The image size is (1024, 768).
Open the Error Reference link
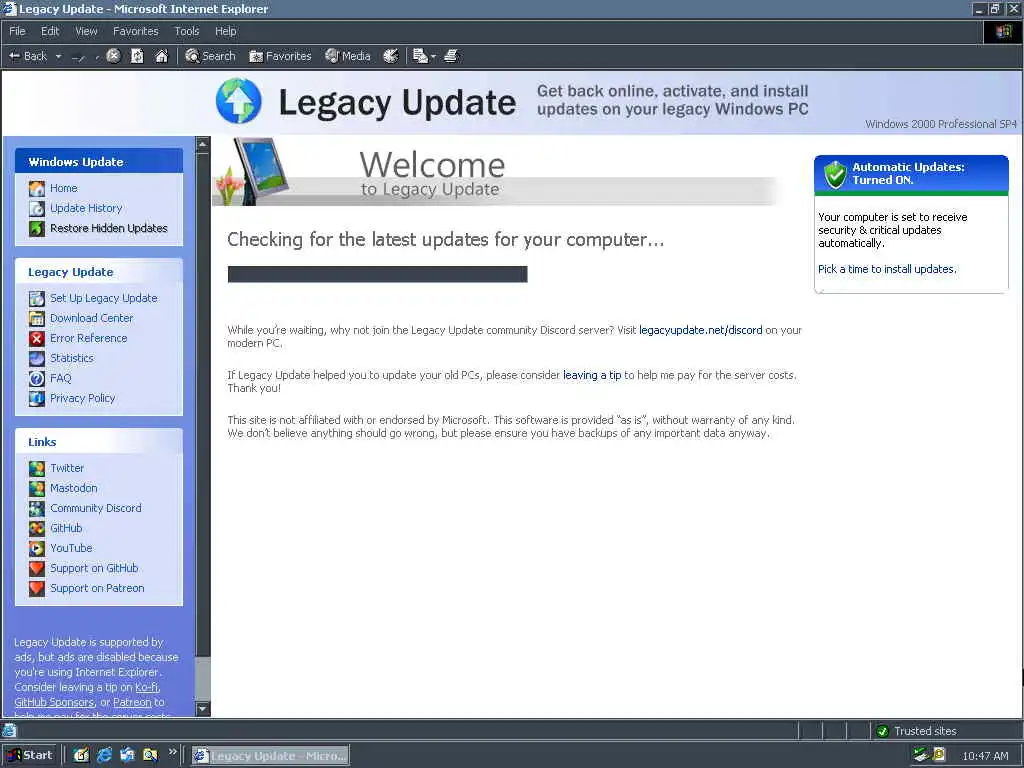[x=89, y=338]
